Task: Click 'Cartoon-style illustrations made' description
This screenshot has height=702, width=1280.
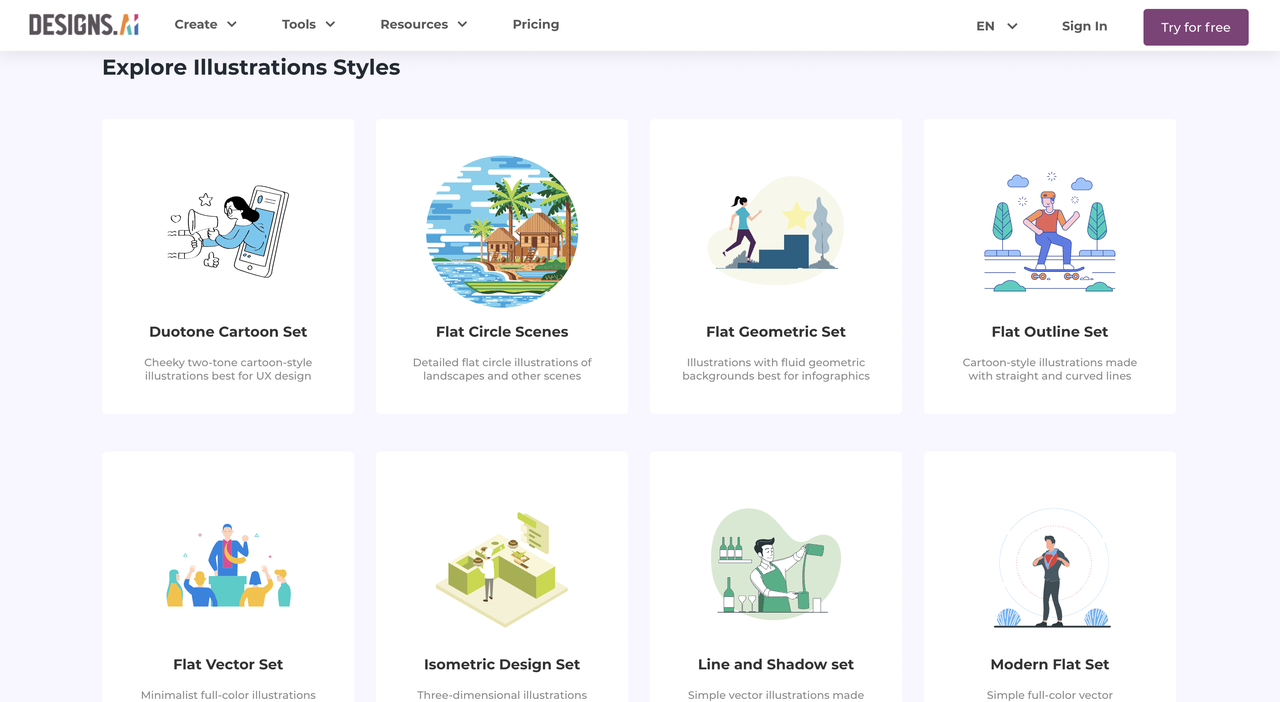Action: click(x=1050, y=363)
